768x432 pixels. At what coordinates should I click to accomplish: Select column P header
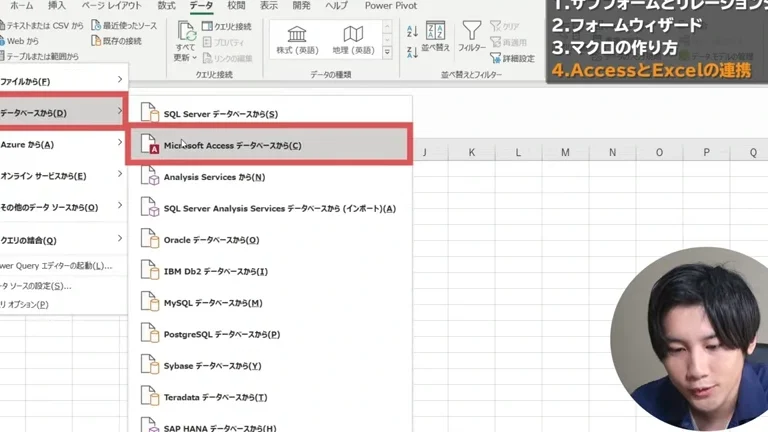click(x=706, y=152)
